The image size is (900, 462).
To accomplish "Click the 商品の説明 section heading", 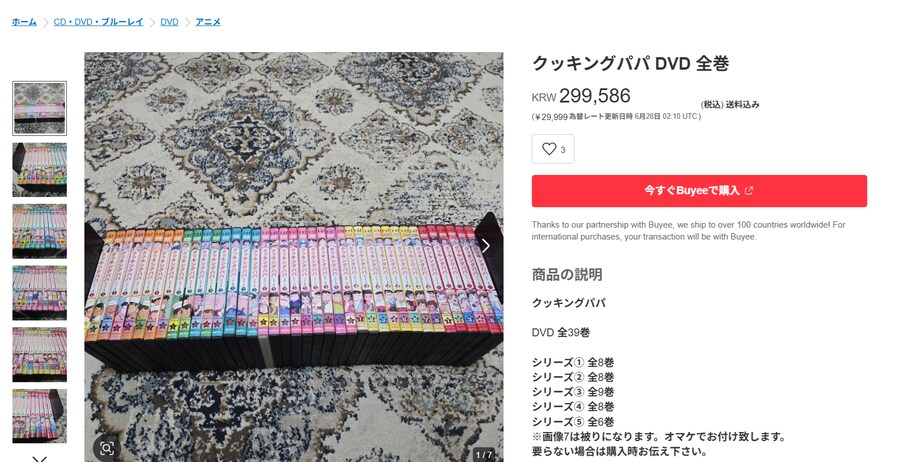I will point(567,274).
